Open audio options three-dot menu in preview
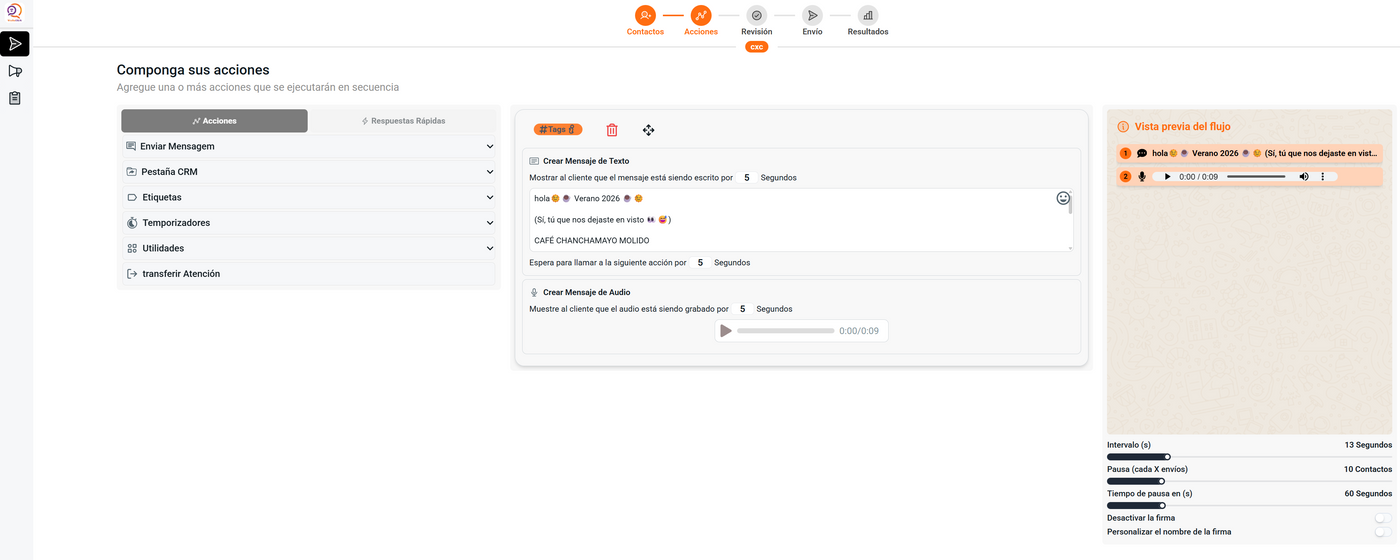This screenshot has width=1400, height=560. pyautogui.click(x=1323, y=177)
